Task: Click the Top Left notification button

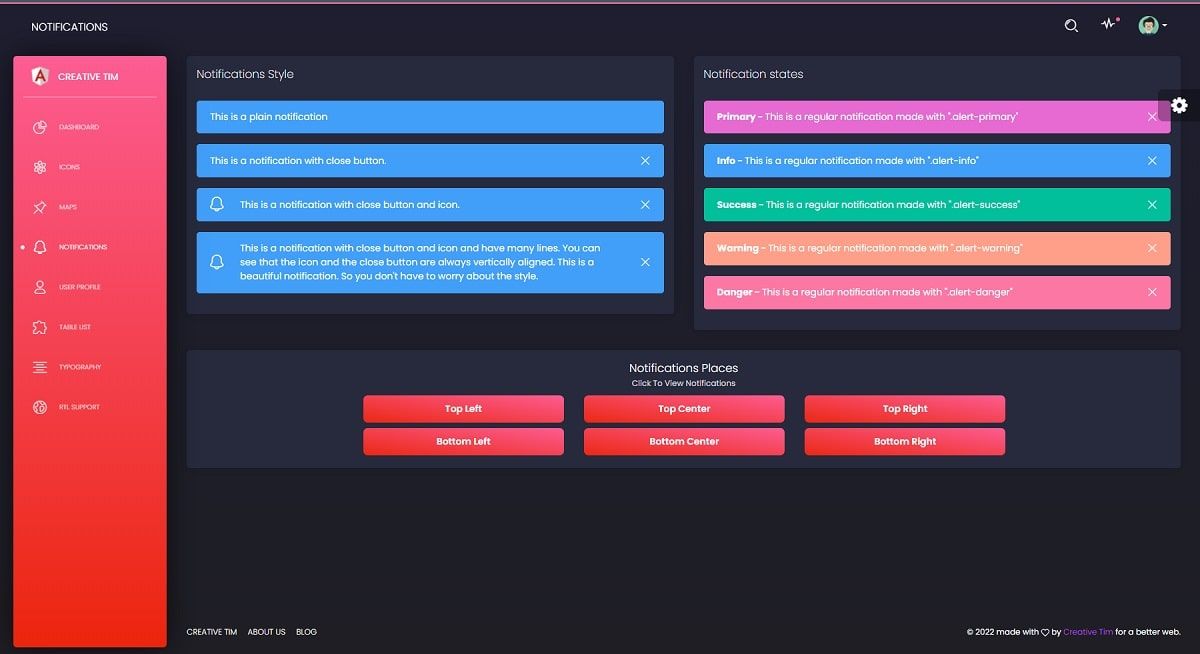Action: 463,409
